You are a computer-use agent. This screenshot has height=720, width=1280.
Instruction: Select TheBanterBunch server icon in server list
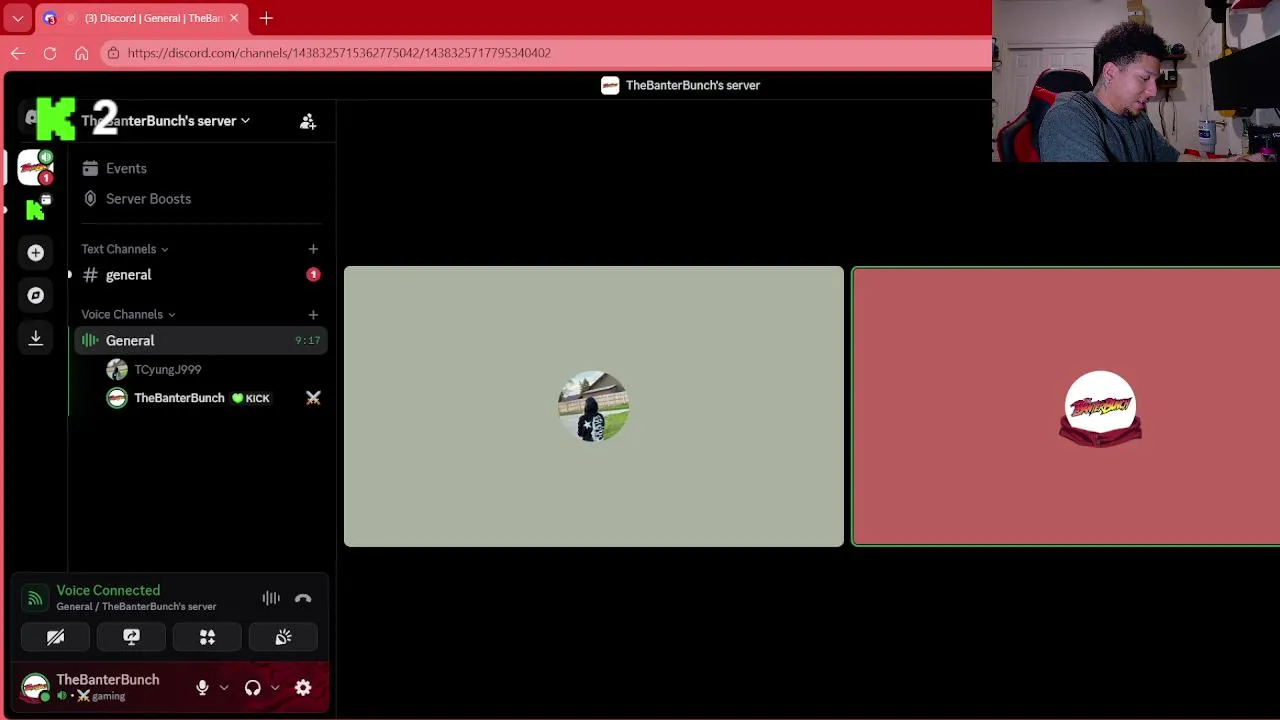click(x=36, y=166)
